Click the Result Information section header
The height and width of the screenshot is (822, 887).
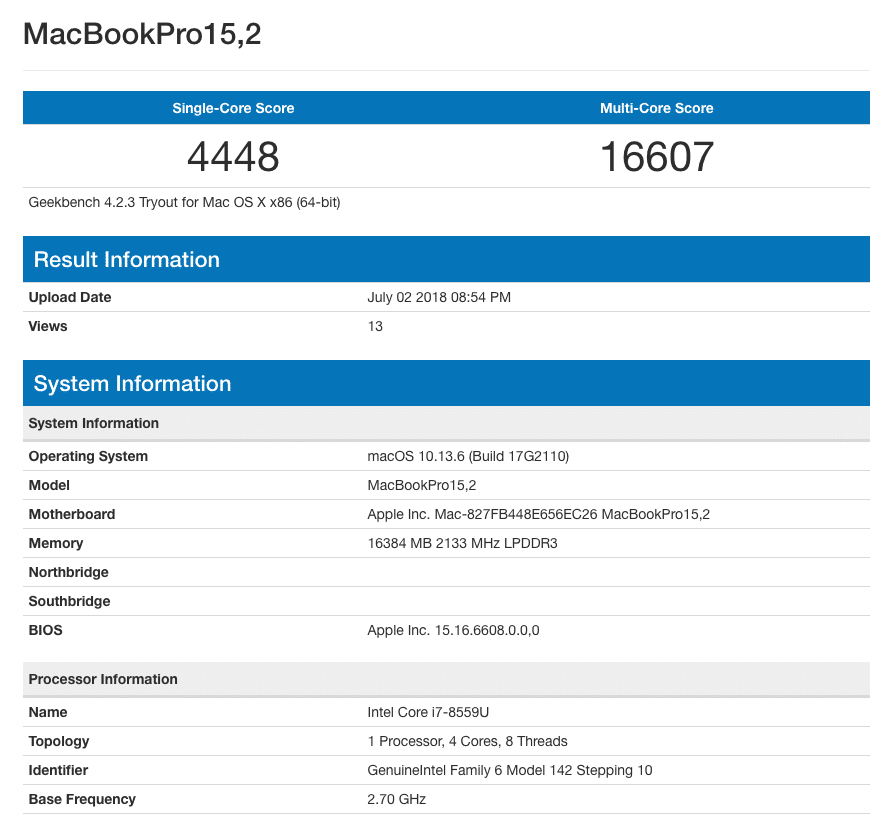pos(127,260)
